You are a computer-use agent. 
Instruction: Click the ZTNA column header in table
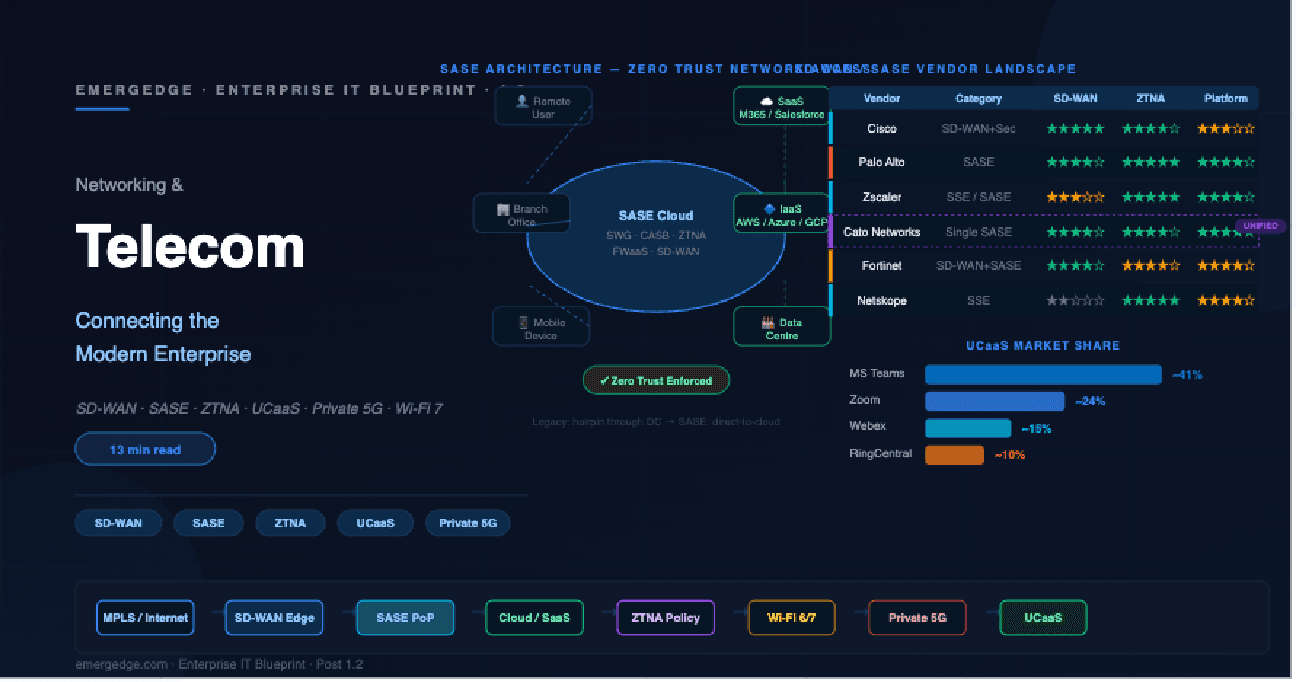(1150, 99)
